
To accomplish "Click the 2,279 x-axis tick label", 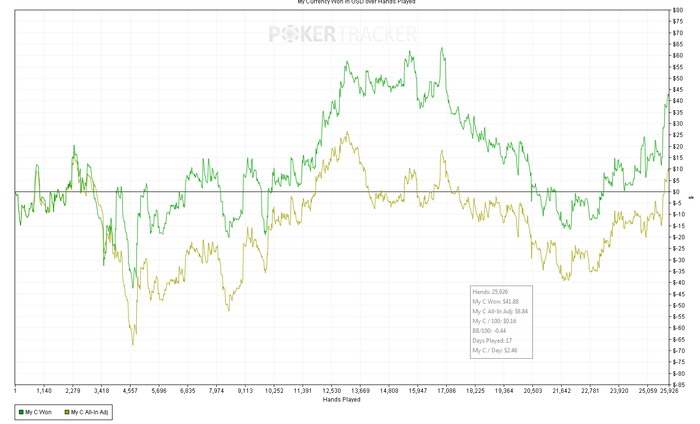I will [x=73, y=391].
